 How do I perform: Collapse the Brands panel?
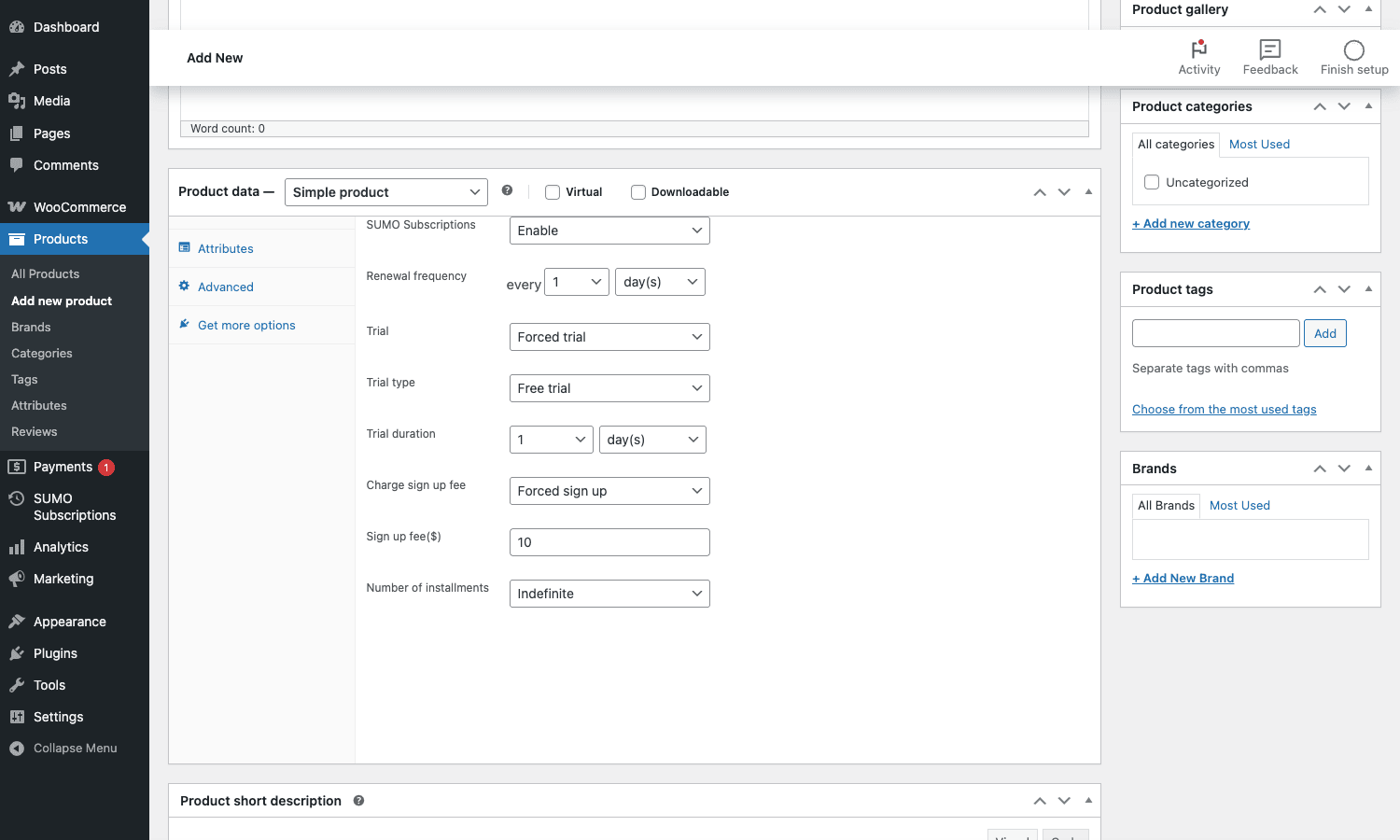coord(1368,468)
